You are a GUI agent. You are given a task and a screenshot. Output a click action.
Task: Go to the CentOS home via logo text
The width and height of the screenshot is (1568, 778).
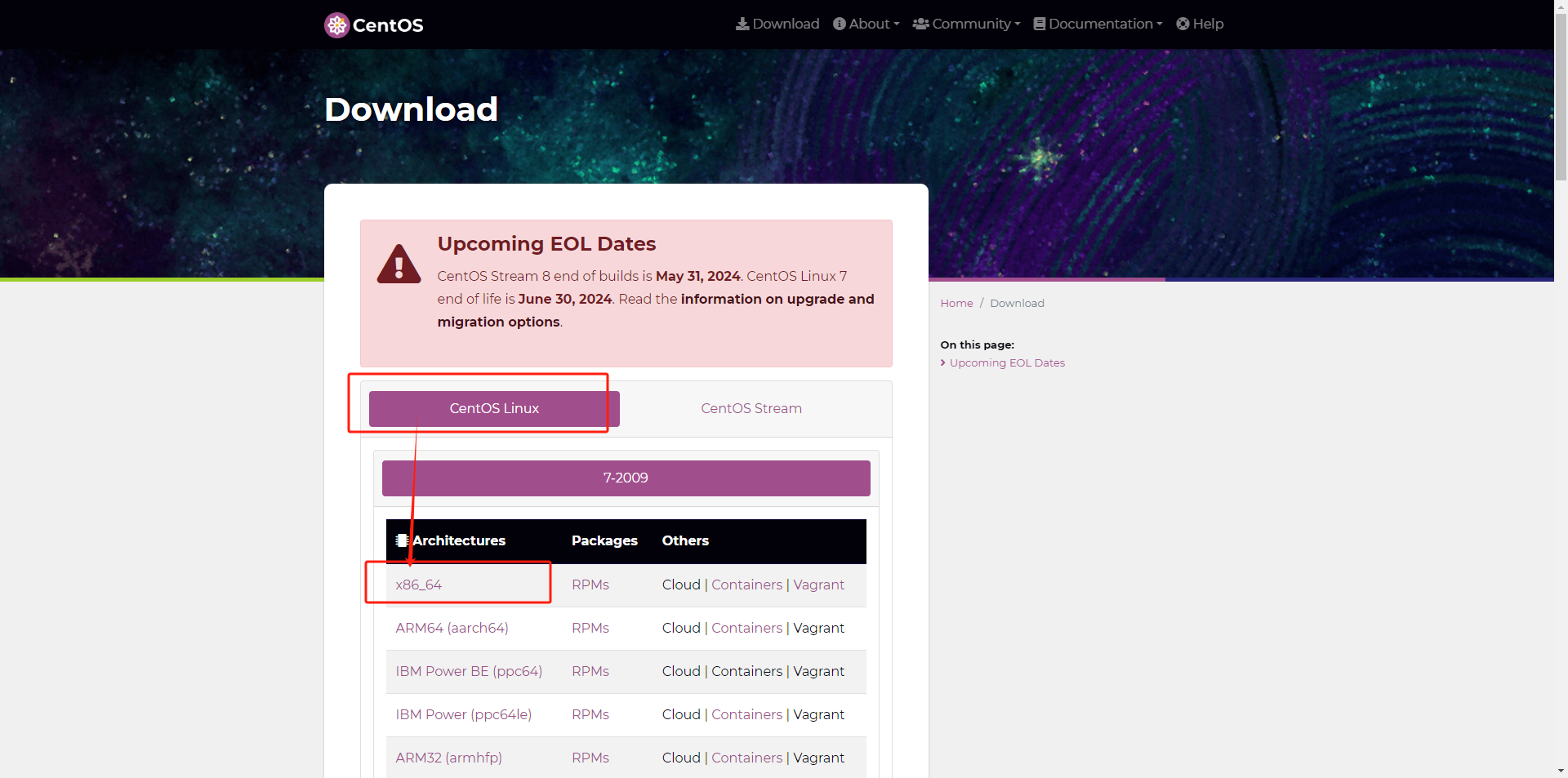[x=388, y=25]
